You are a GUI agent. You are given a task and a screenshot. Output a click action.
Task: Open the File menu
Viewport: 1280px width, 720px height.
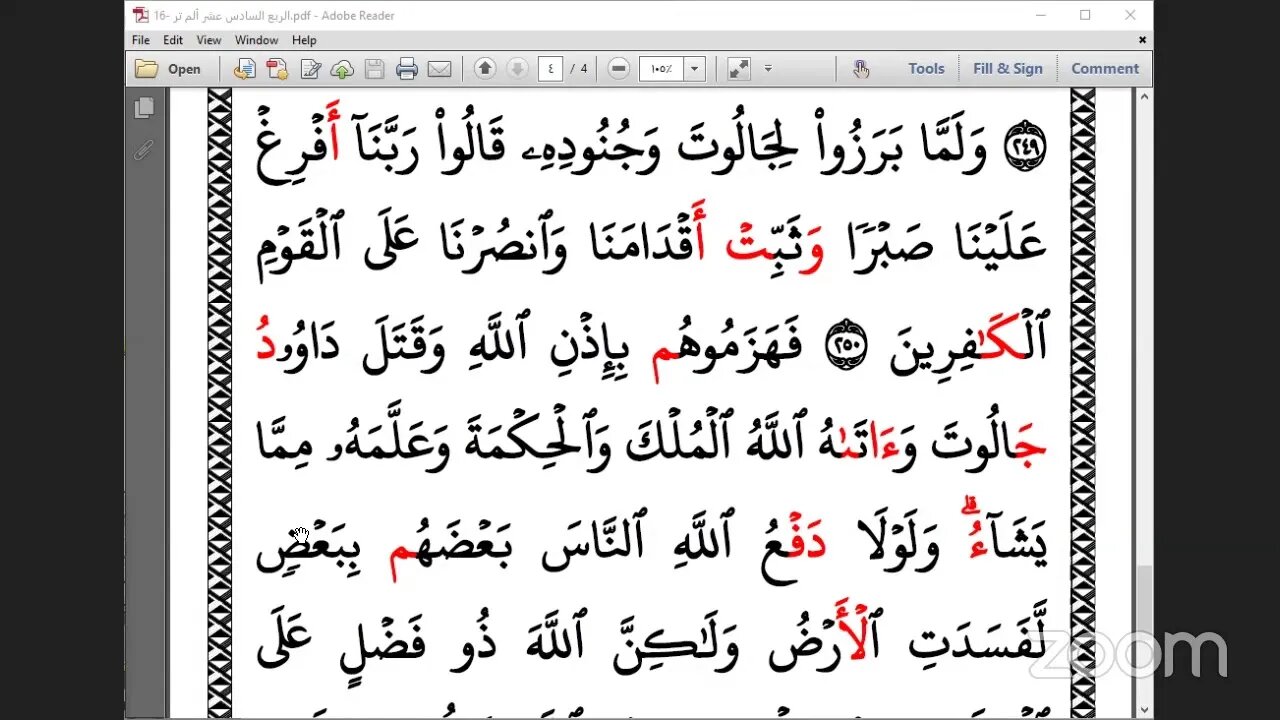141,40
